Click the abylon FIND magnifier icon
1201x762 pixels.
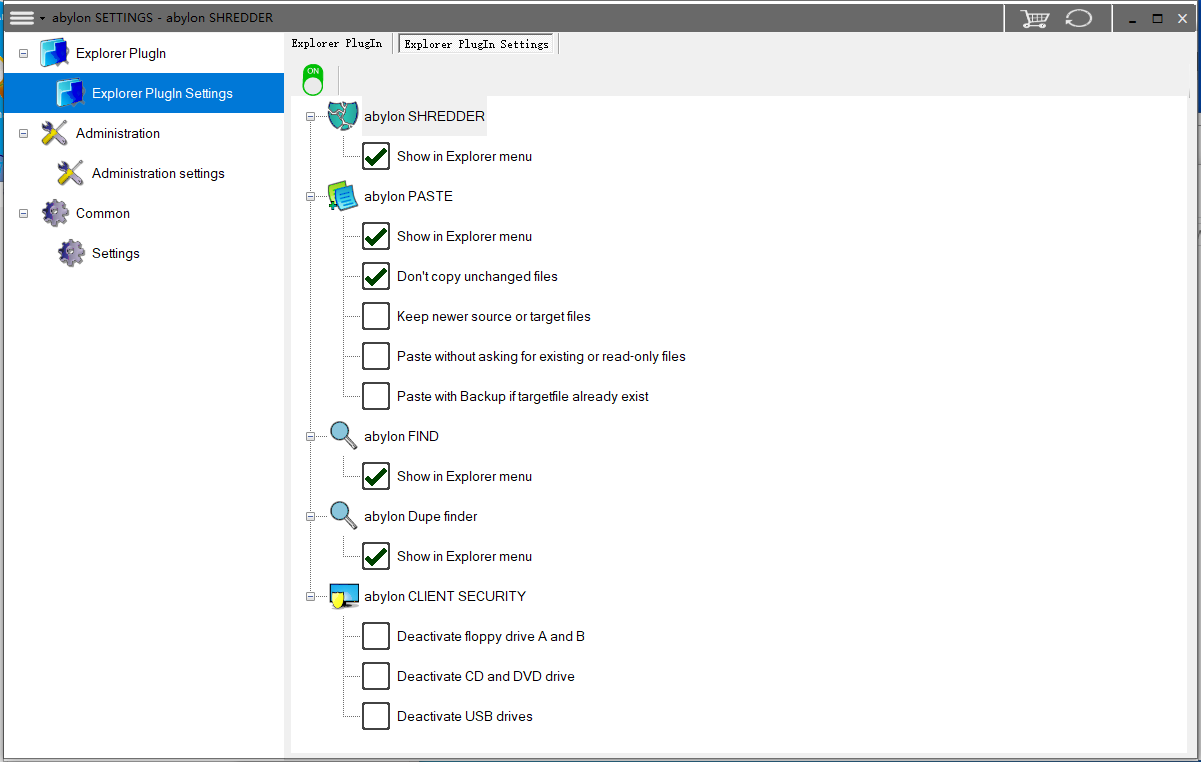(x=343, y=436)
